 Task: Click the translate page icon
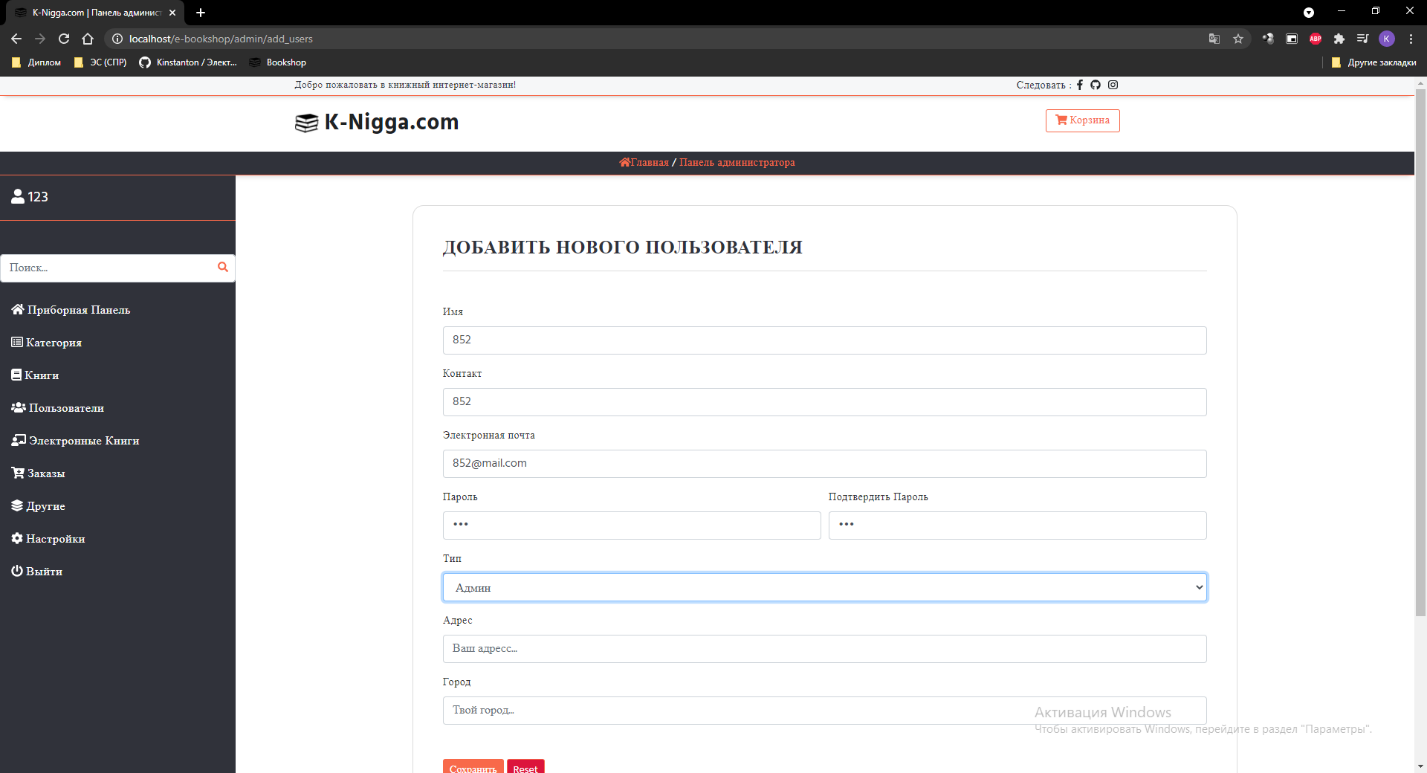(1214, 39)
